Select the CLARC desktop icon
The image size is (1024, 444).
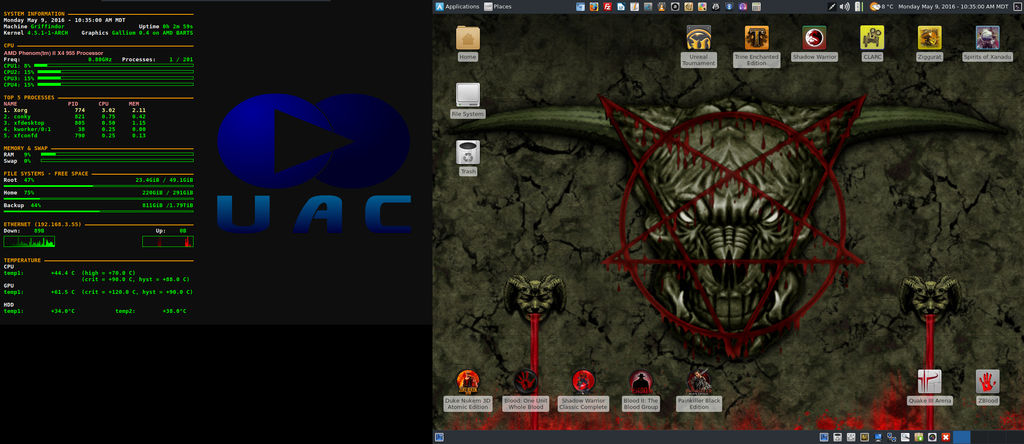[872, 43]
